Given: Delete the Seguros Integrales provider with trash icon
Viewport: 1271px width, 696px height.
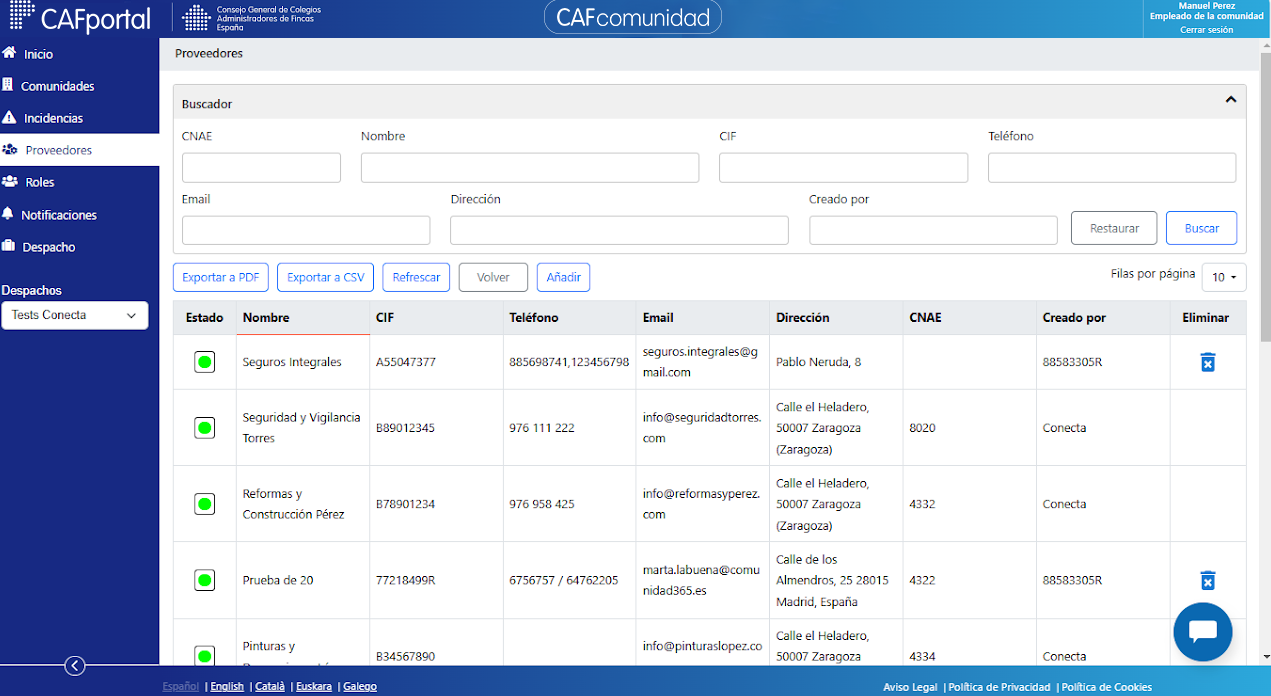Looking at the screenshot, I should (x=1207, y=362).
